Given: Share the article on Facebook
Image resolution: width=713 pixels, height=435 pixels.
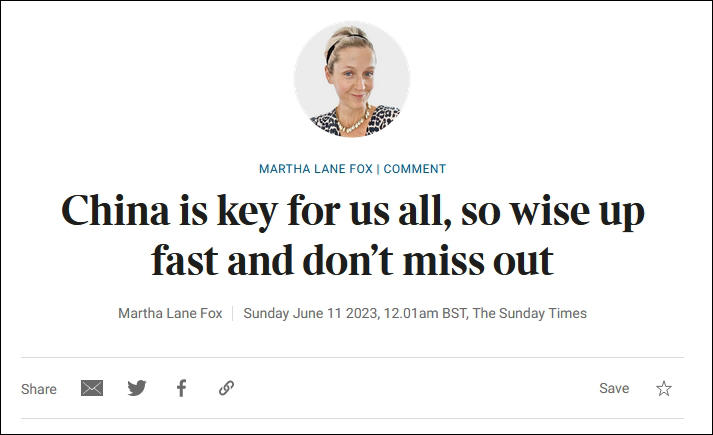Looking at the screenshot, I should coord(181,388).
